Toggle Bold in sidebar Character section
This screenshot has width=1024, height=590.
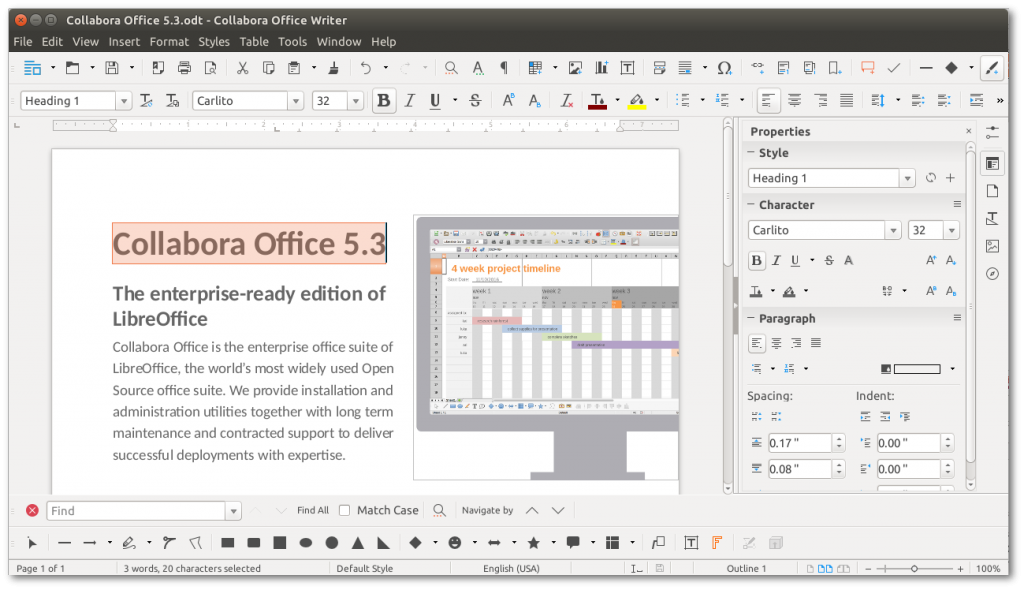pyautogui.click(x=756, y=261)
